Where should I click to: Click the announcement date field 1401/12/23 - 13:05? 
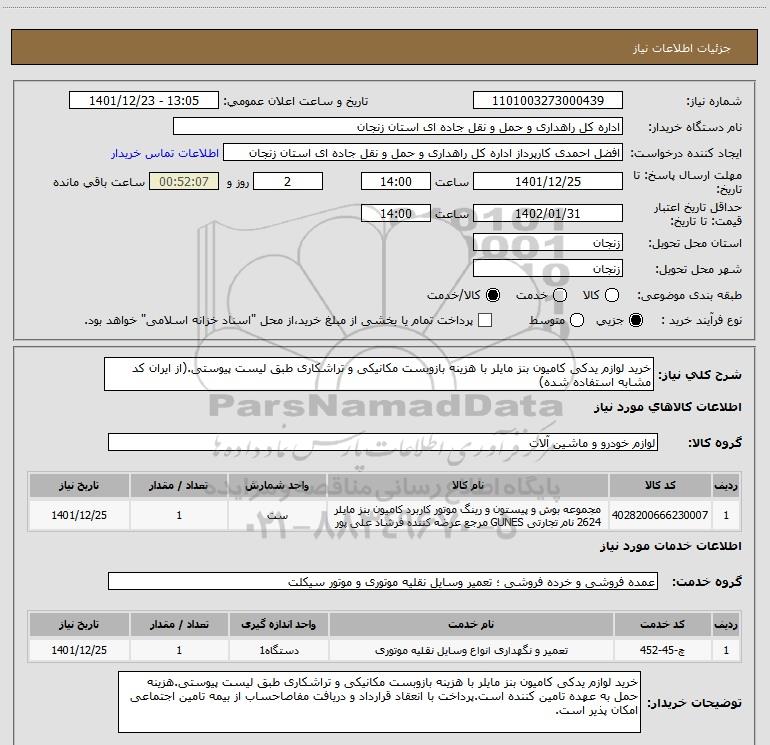coord(144,100)
